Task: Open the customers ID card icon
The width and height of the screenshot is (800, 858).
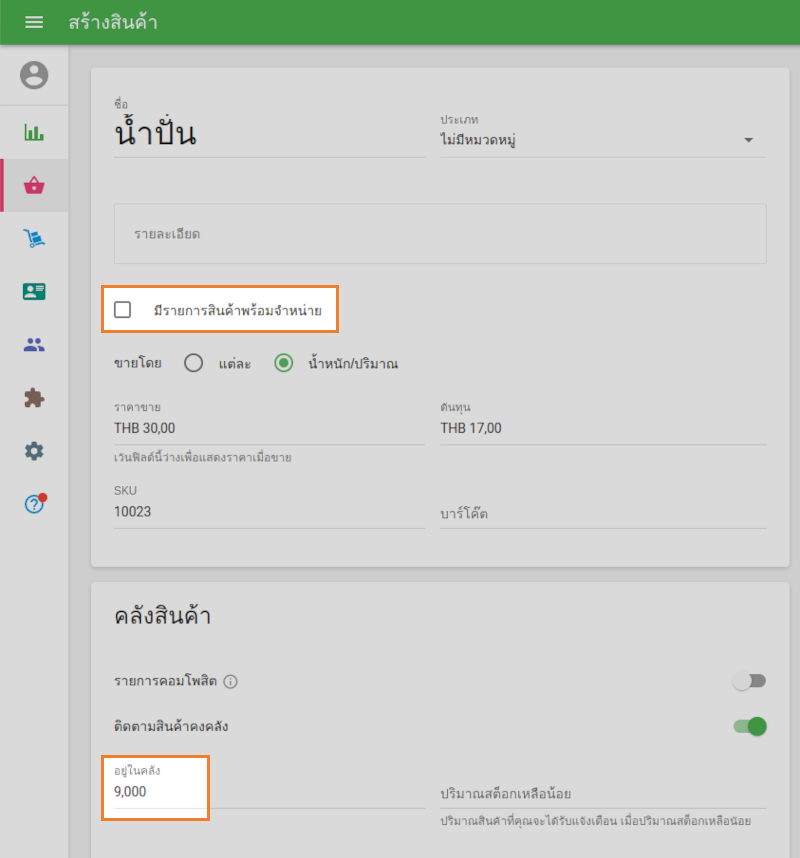Action: [x=34, y=292]
